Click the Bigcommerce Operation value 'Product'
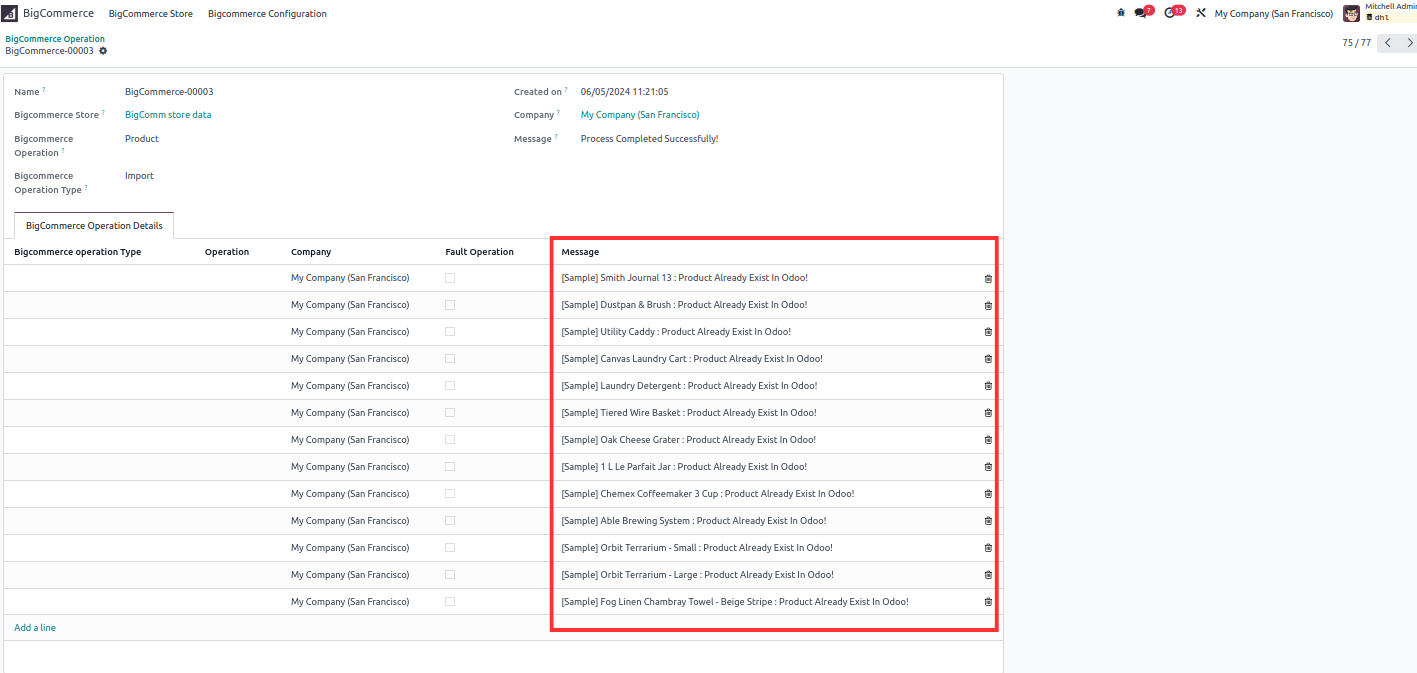This screenshot has width=1417, height=673. (x=142, y=139)
